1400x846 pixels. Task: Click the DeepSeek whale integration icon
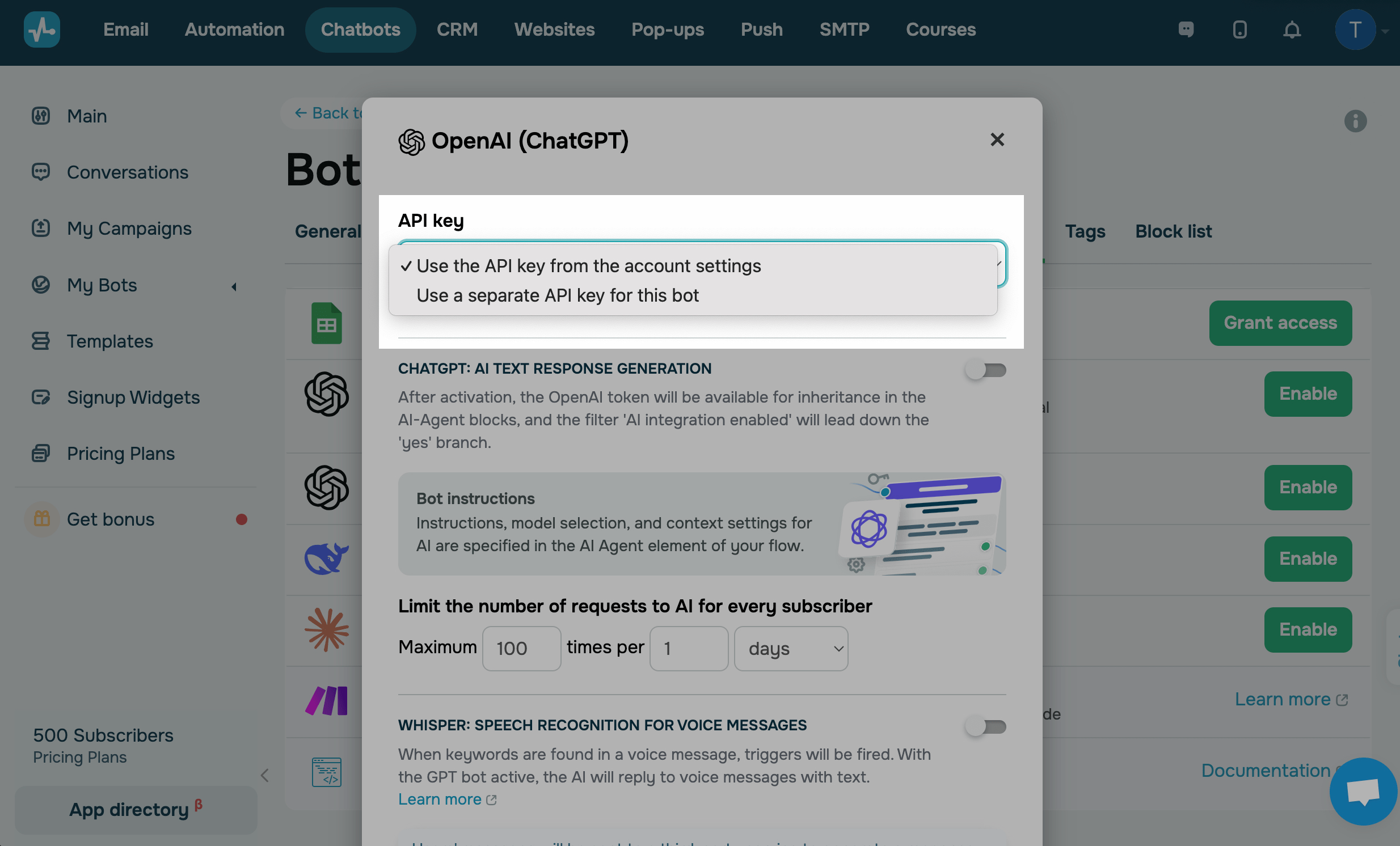[x=326, y=559]
